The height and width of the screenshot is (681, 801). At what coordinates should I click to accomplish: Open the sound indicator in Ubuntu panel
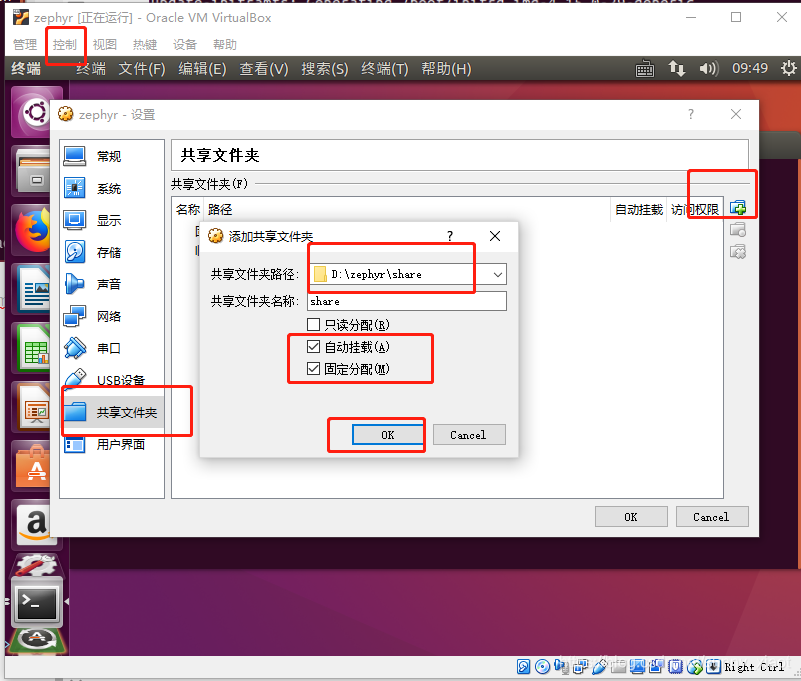(708, 68)
